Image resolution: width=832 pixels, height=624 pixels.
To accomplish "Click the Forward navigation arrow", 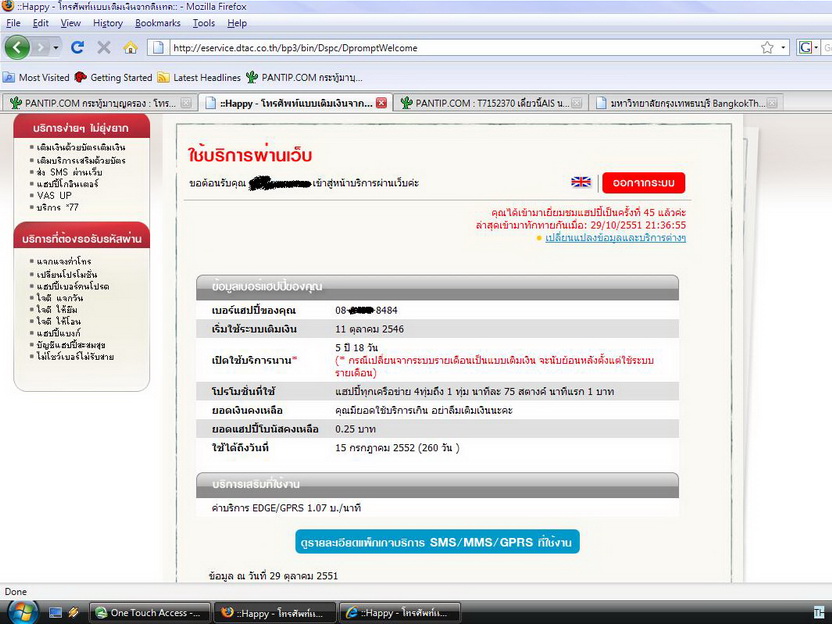I will click(x=40, y=48).
